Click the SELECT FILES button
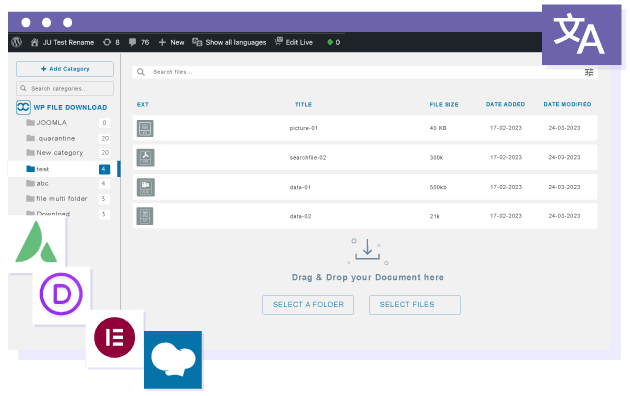 click(x=415, y=305)
